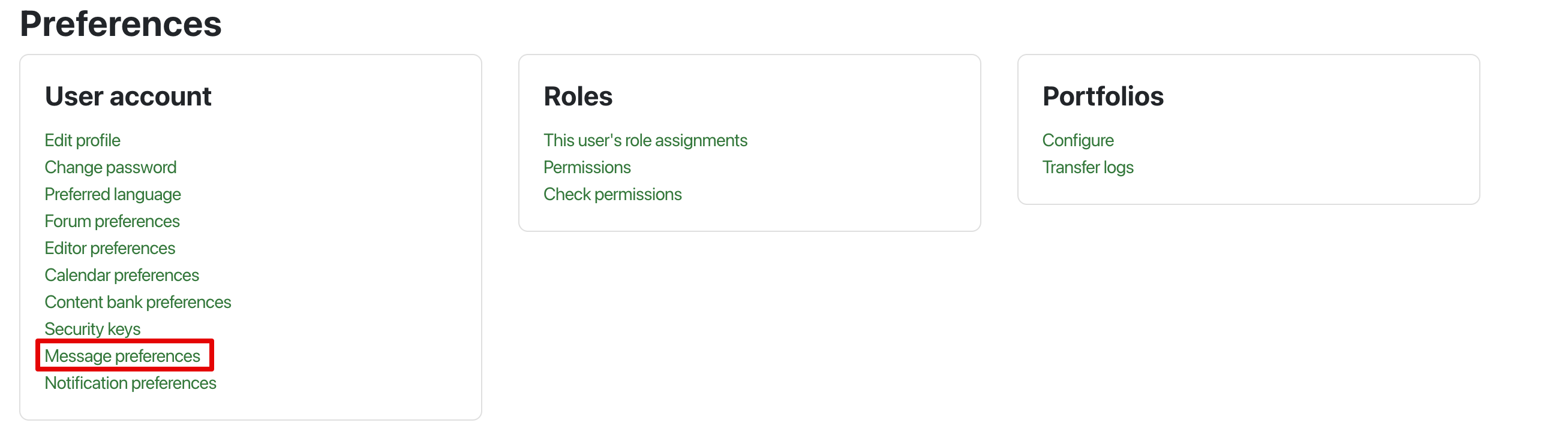The image size is (1568, 435).
Task: Go to Security keys
Action: pos(92,329)
